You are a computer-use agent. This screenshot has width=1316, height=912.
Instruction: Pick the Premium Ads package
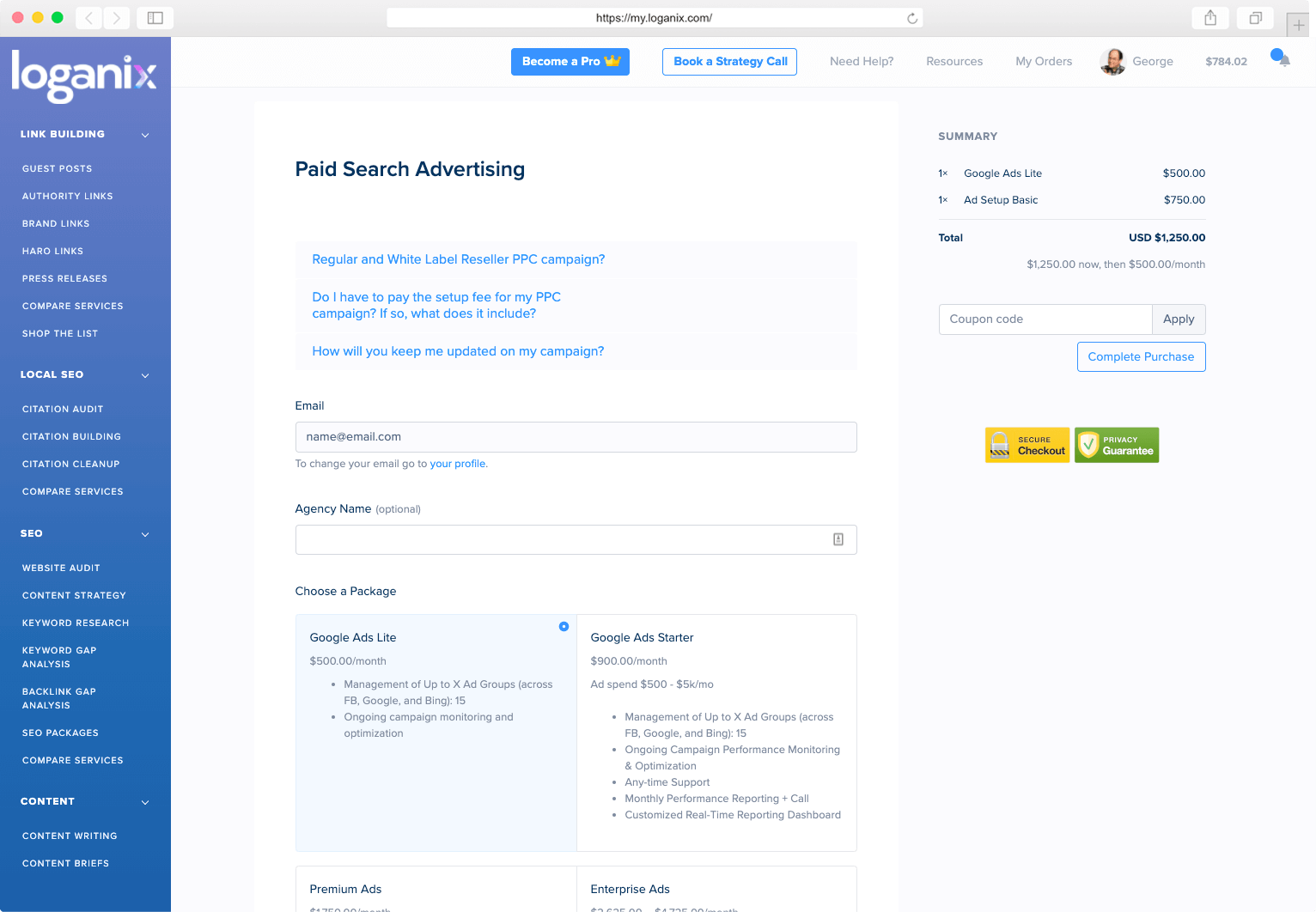pos(436,889)
